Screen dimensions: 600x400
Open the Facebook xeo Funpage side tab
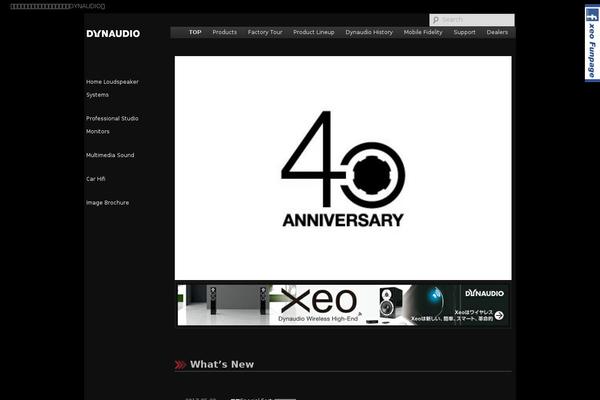(592, 42)
